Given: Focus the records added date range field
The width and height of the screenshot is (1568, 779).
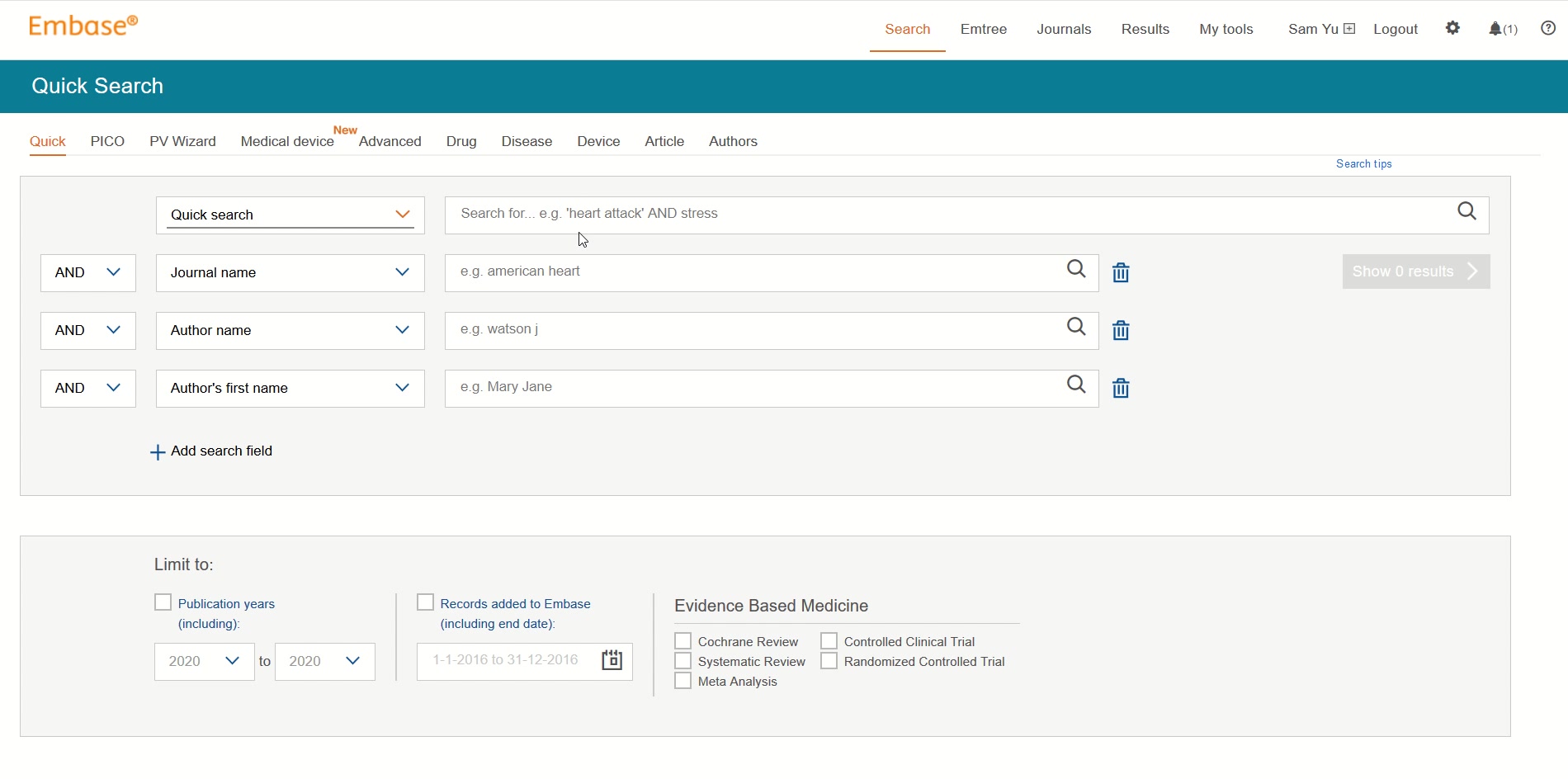Looking at the screenshot, I should click(525, 661).
